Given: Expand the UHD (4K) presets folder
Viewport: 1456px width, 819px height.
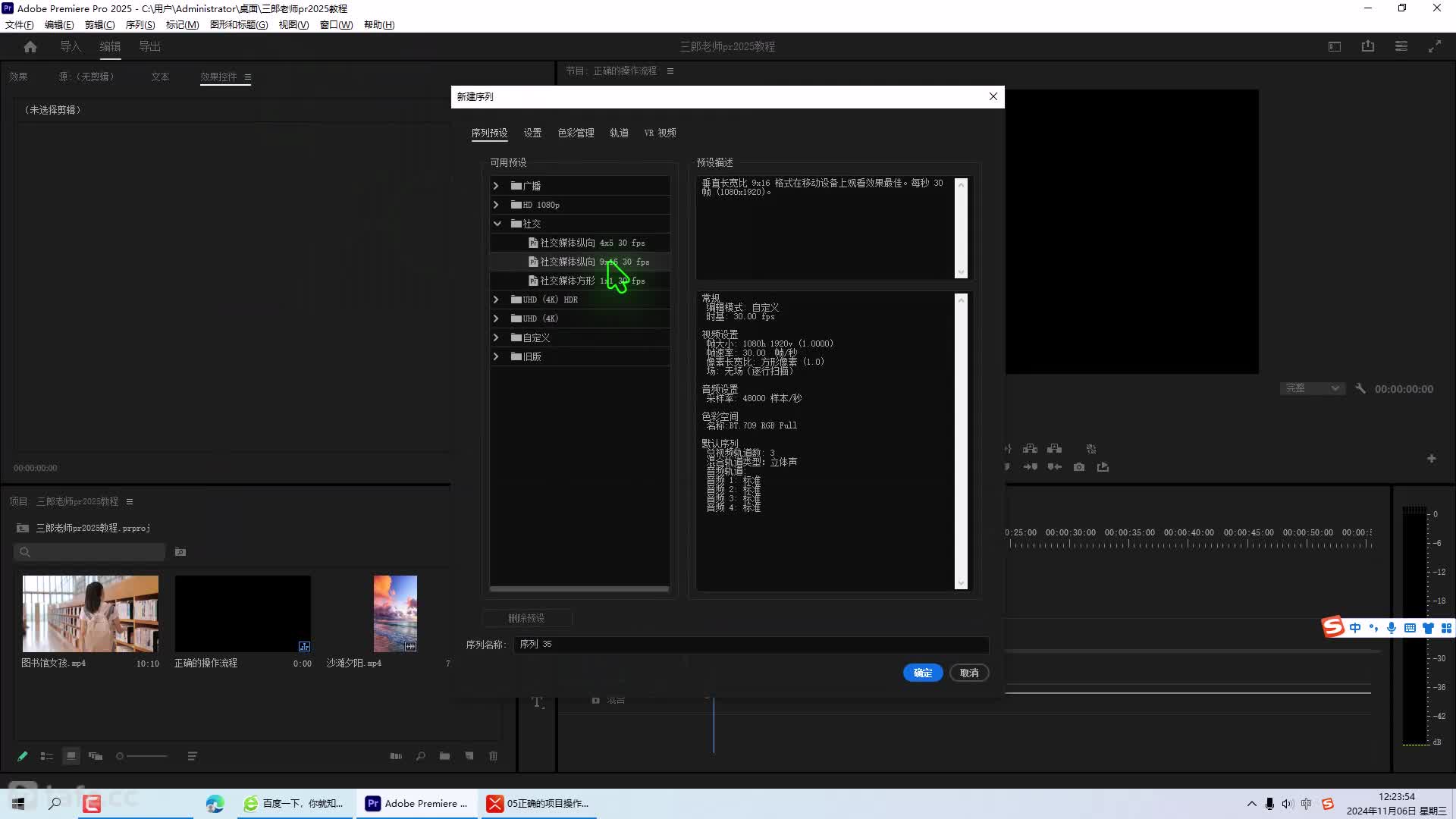Looking at the screenshot, I should click(x=497, y=318).
